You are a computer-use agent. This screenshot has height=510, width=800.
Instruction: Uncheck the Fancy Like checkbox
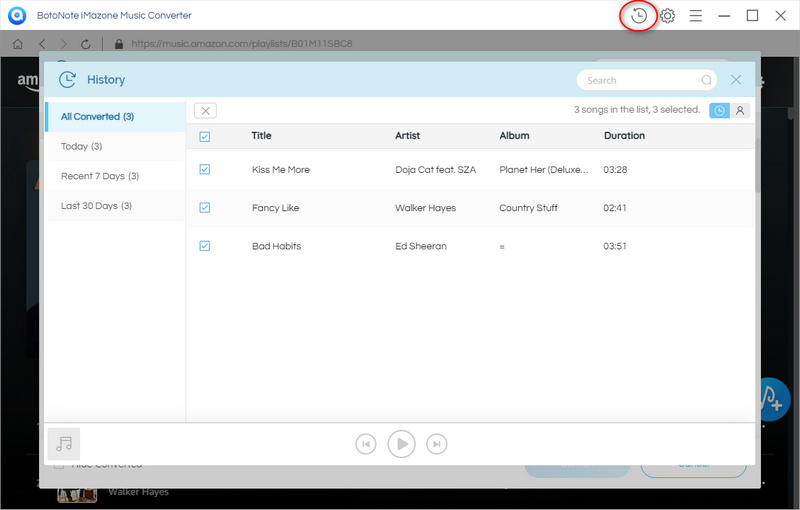(205, 208)
